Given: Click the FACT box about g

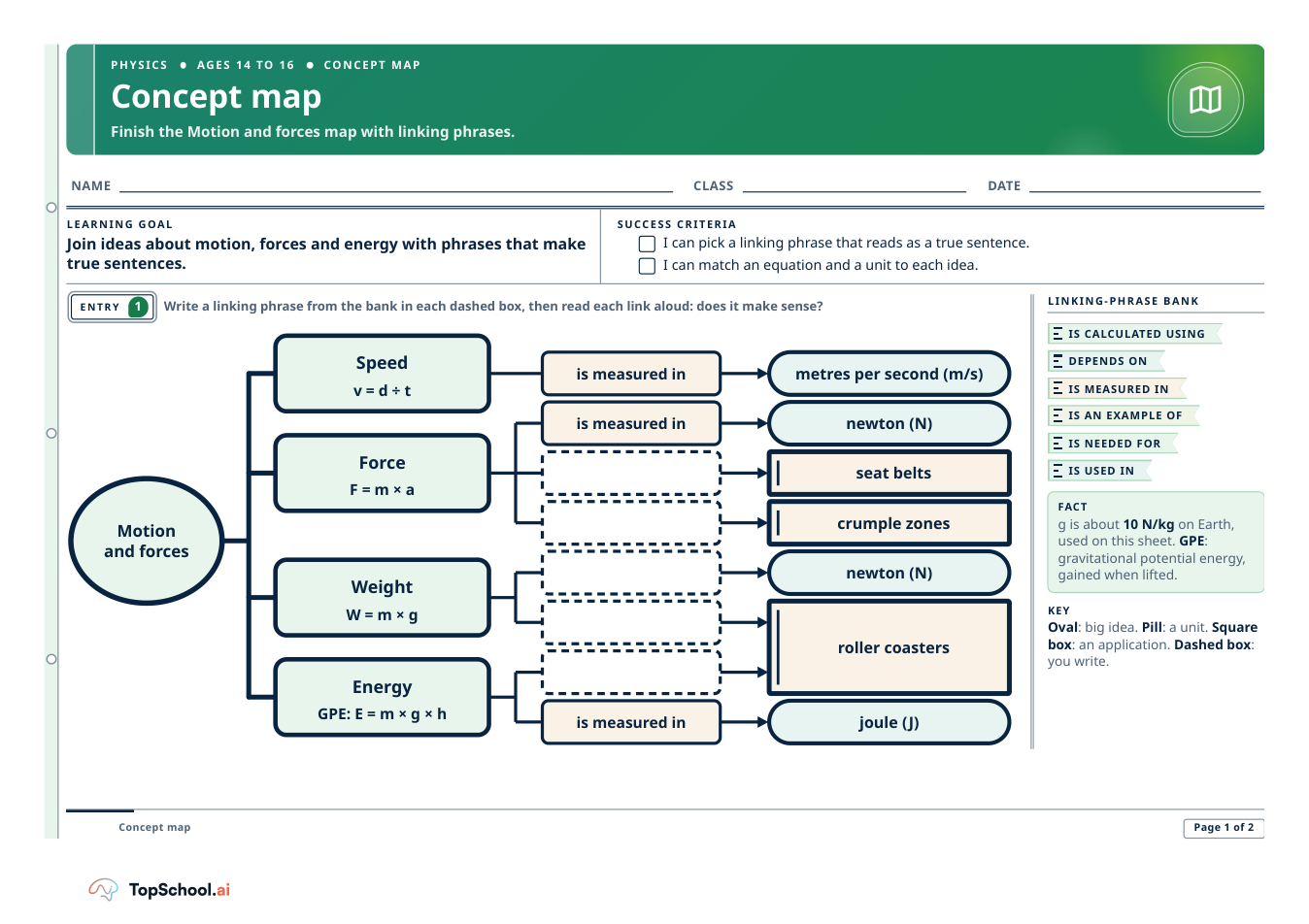Looking at the screenshot, I should (x=1156, y=542).
